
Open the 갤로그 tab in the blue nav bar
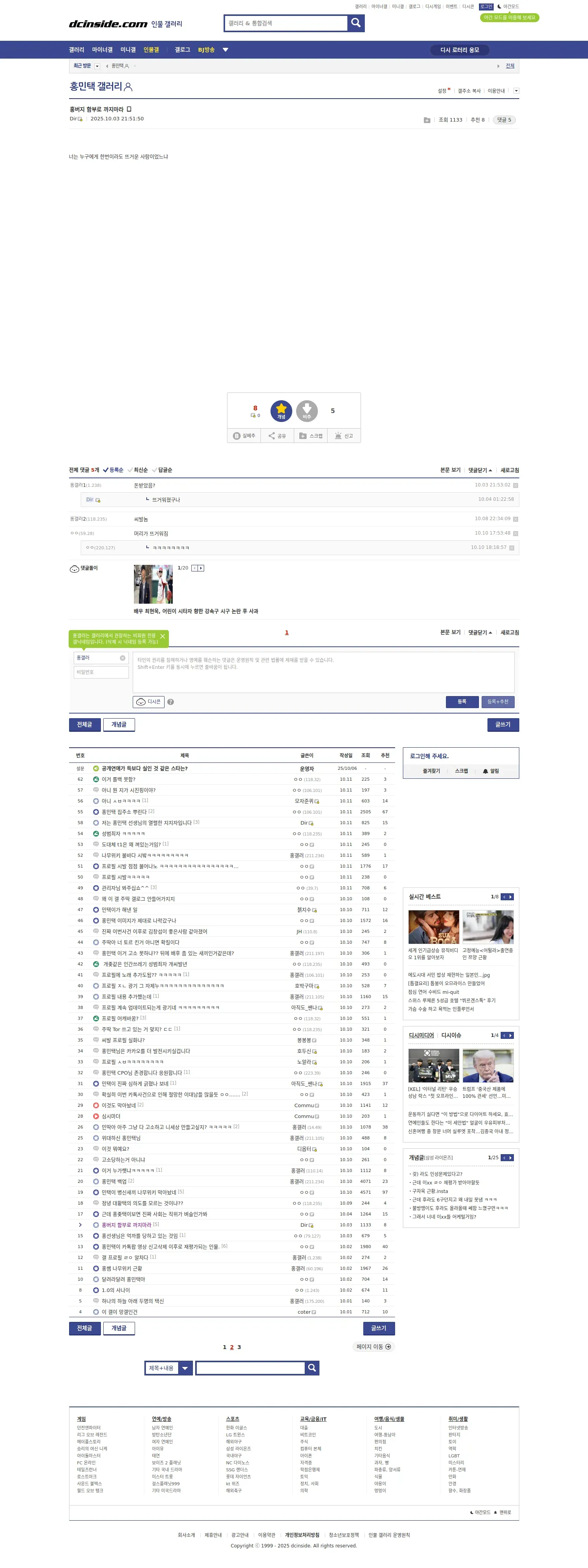pos(182,50)
